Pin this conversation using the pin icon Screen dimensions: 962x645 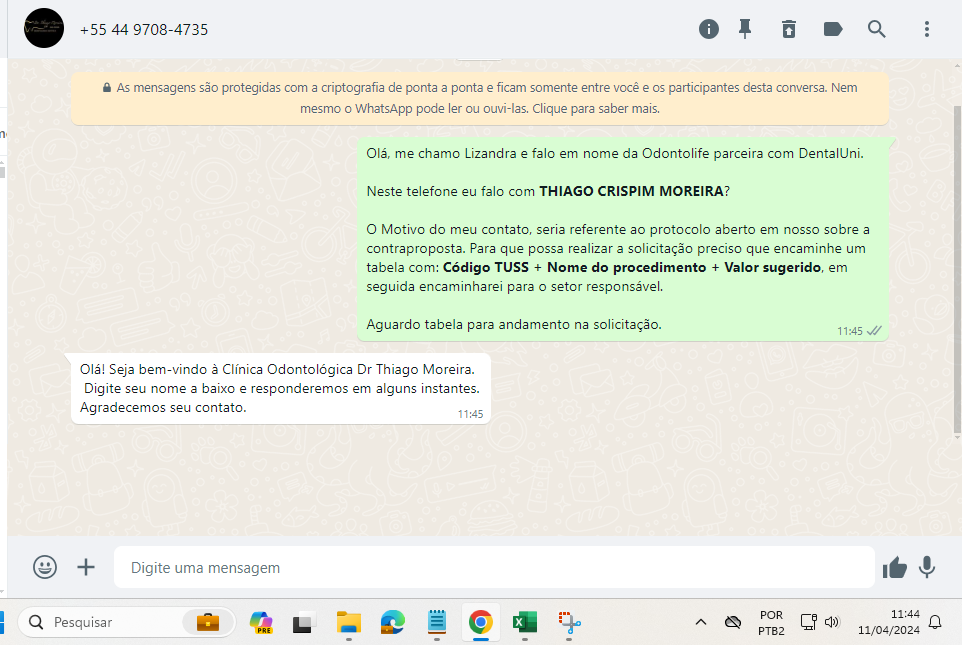click(745, 29)
